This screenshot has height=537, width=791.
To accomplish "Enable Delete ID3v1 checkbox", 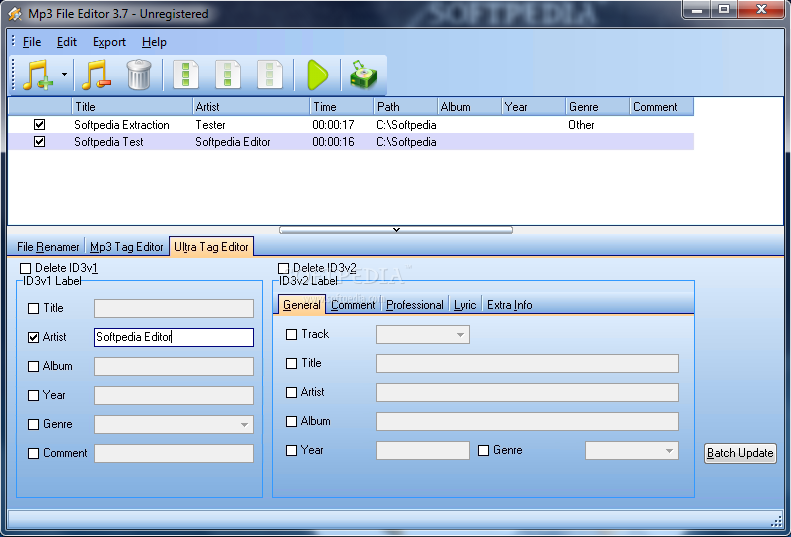I will 25,268.
